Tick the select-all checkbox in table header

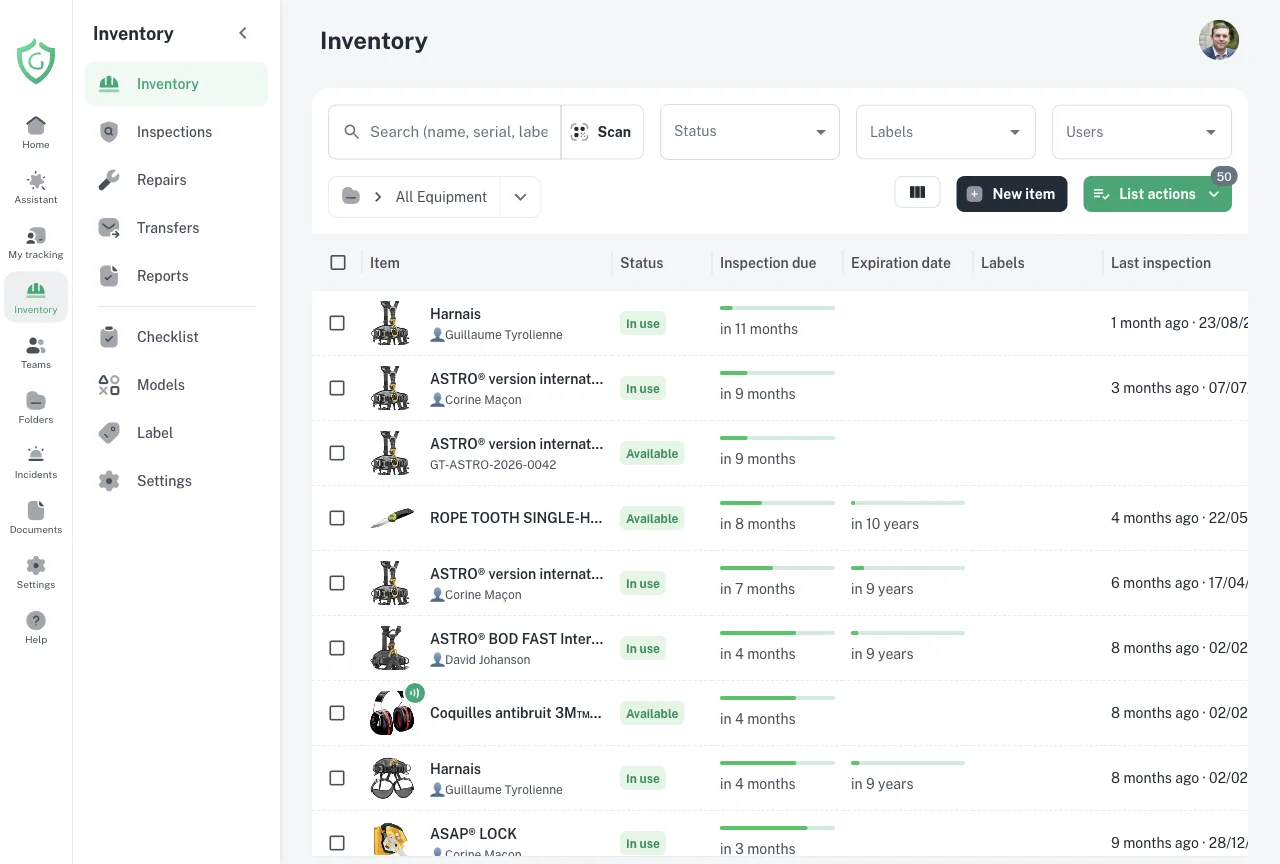tap(338, 262)
